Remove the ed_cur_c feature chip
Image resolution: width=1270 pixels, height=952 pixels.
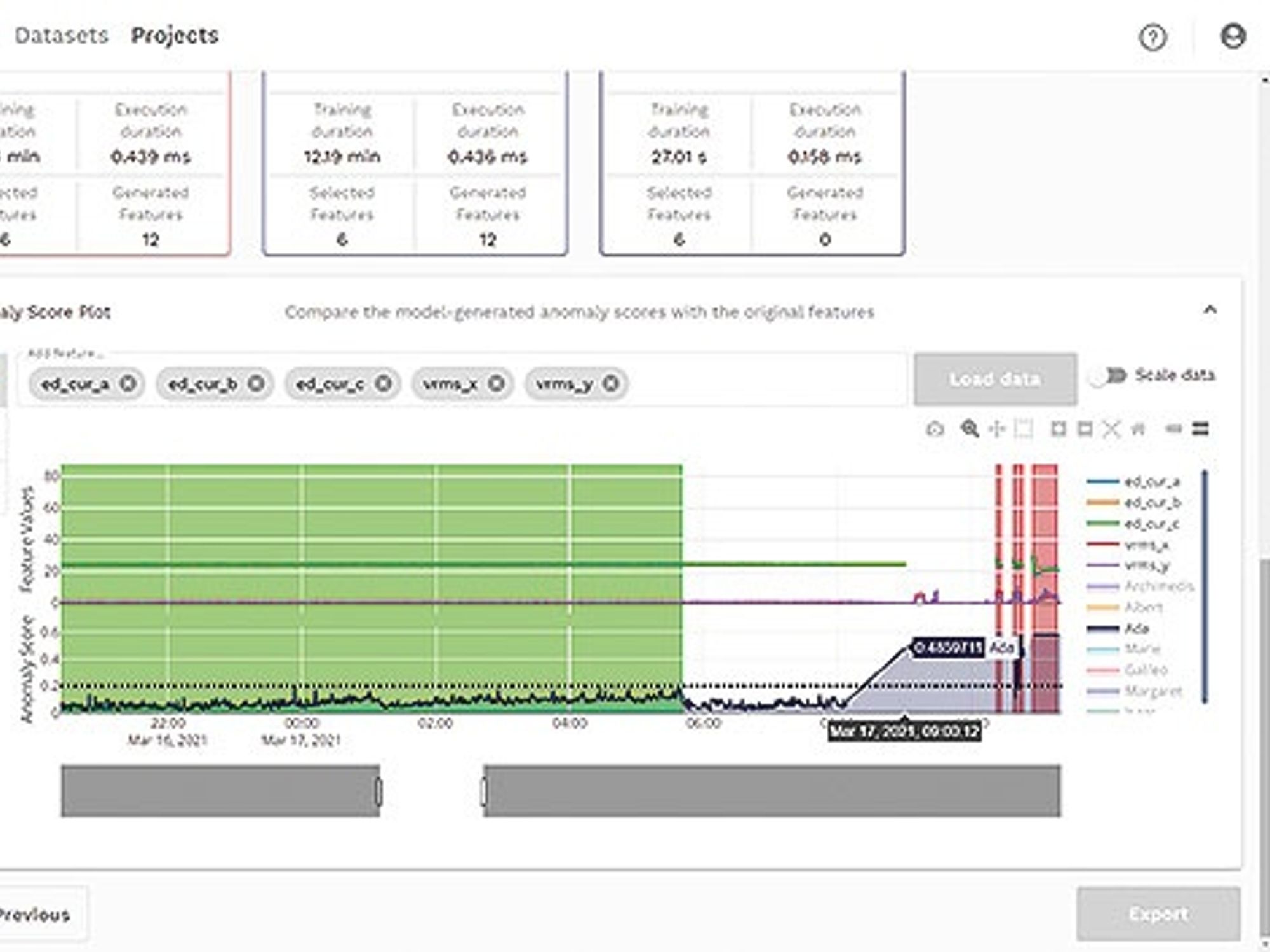point(383,383)
